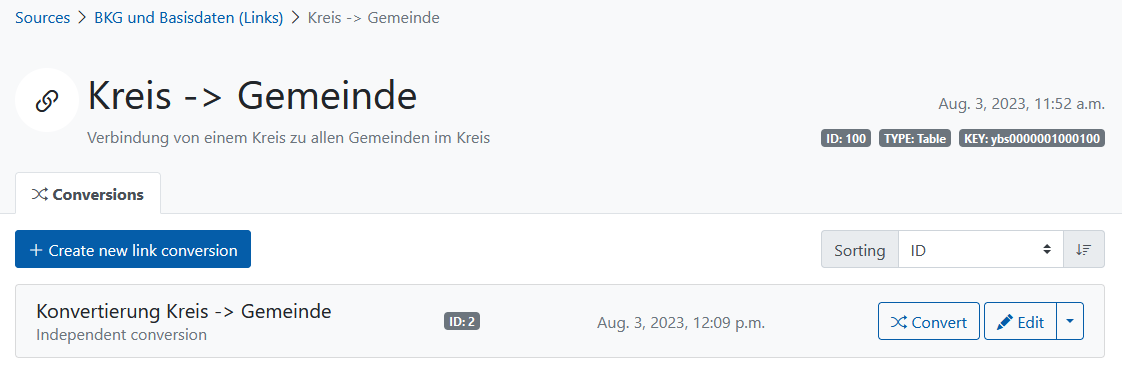Click the ID: 100 badge
The image size is (1122, 372).
pos(846,138)
